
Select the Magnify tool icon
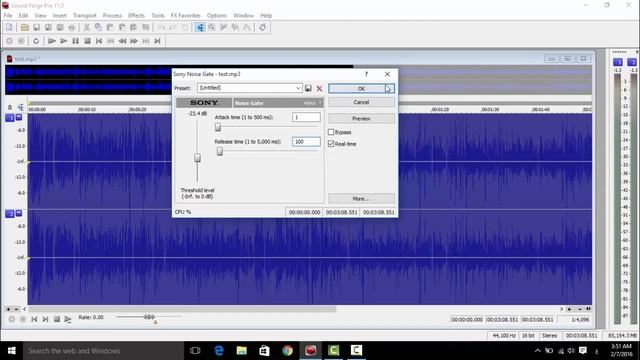[x=211, y=27]
